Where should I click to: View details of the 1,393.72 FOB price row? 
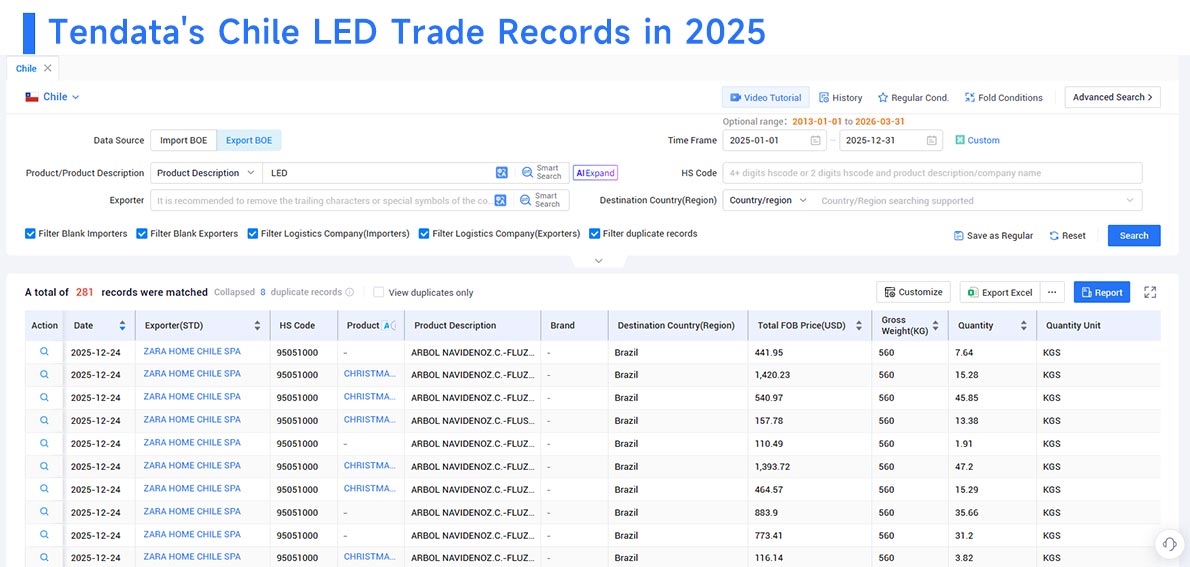coord(44,466)
